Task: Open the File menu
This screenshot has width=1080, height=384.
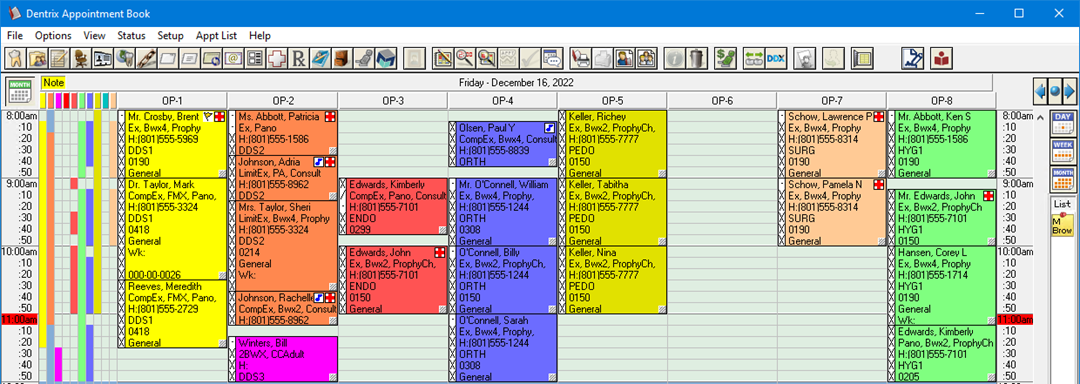Action: [15, 35]
